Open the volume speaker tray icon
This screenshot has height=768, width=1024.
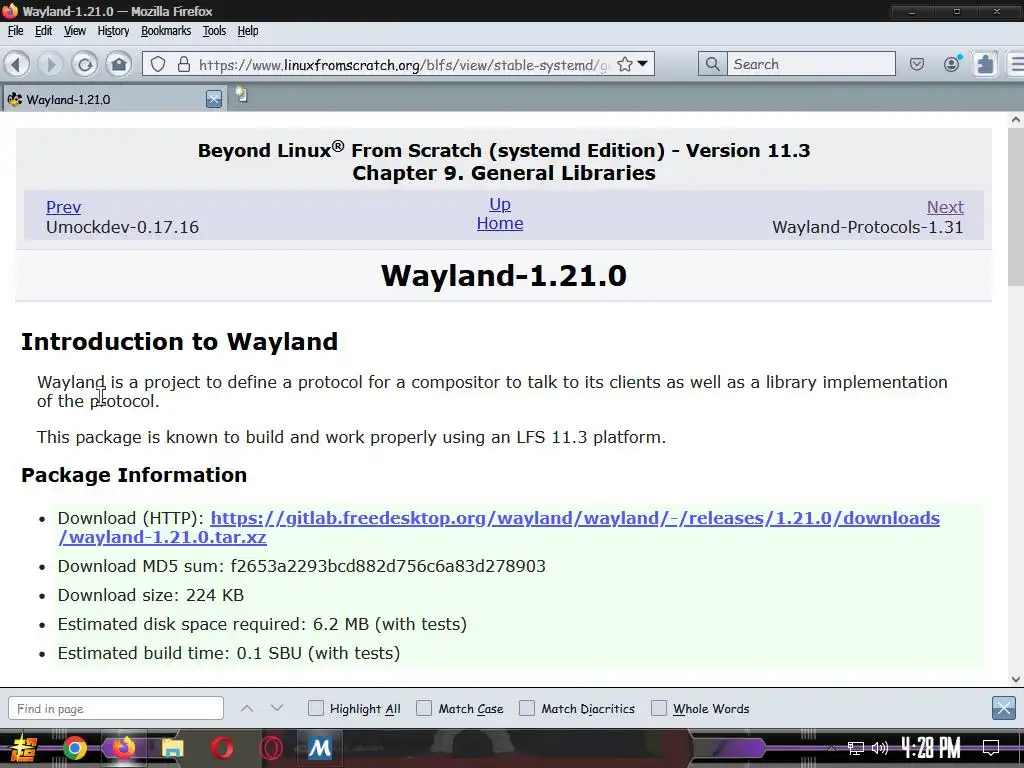[x=880, y=748]
